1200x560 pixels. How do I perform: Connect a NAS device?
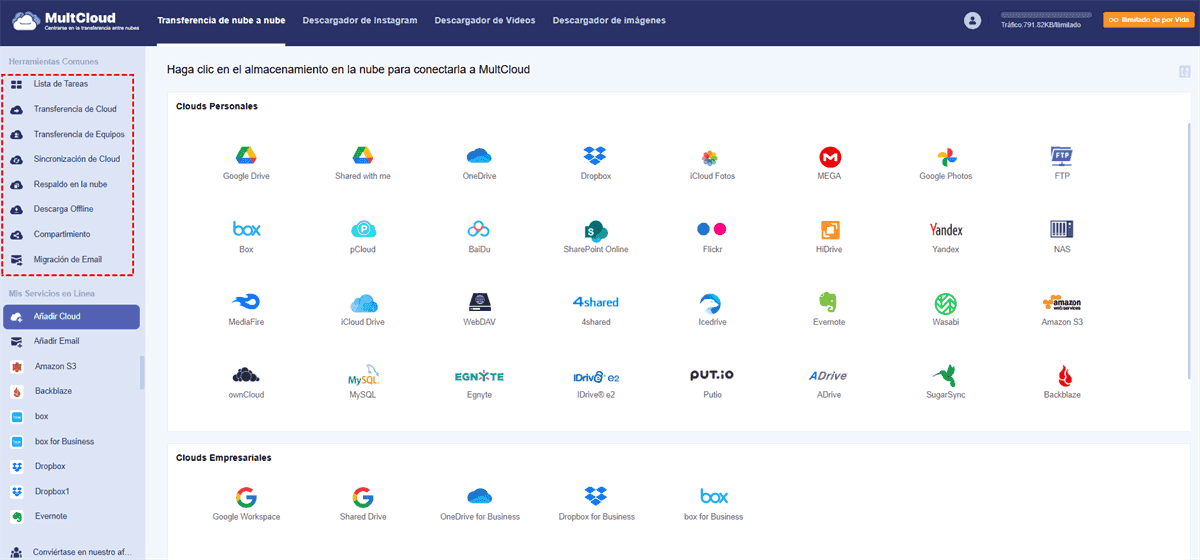pos(1062,236)
